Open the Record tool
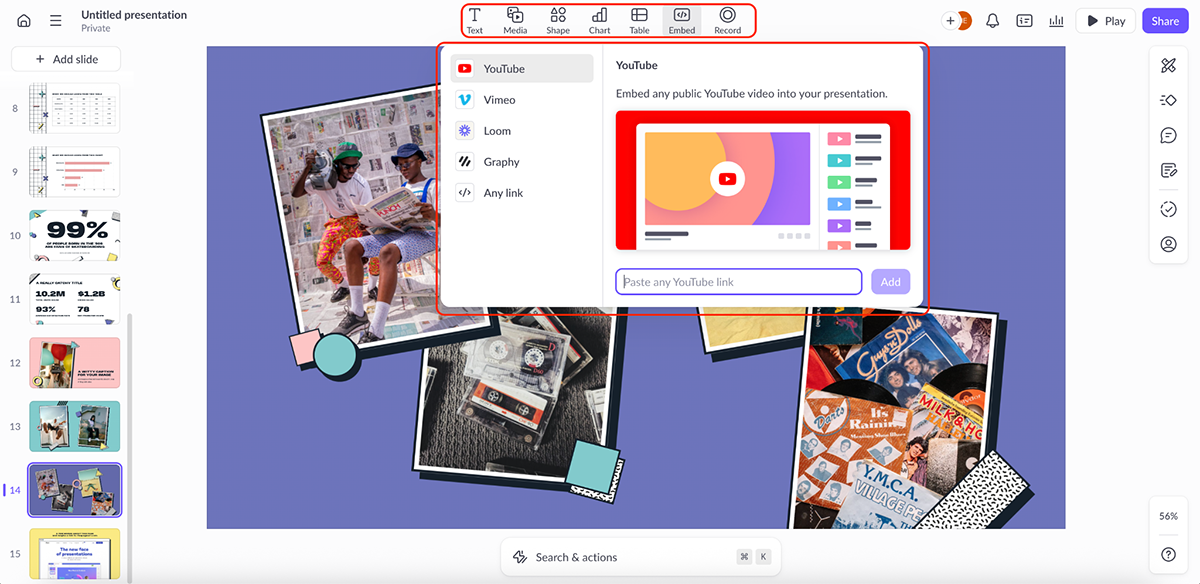The width and height of the screenshot is (1200, 584). [x=727, y=20]
